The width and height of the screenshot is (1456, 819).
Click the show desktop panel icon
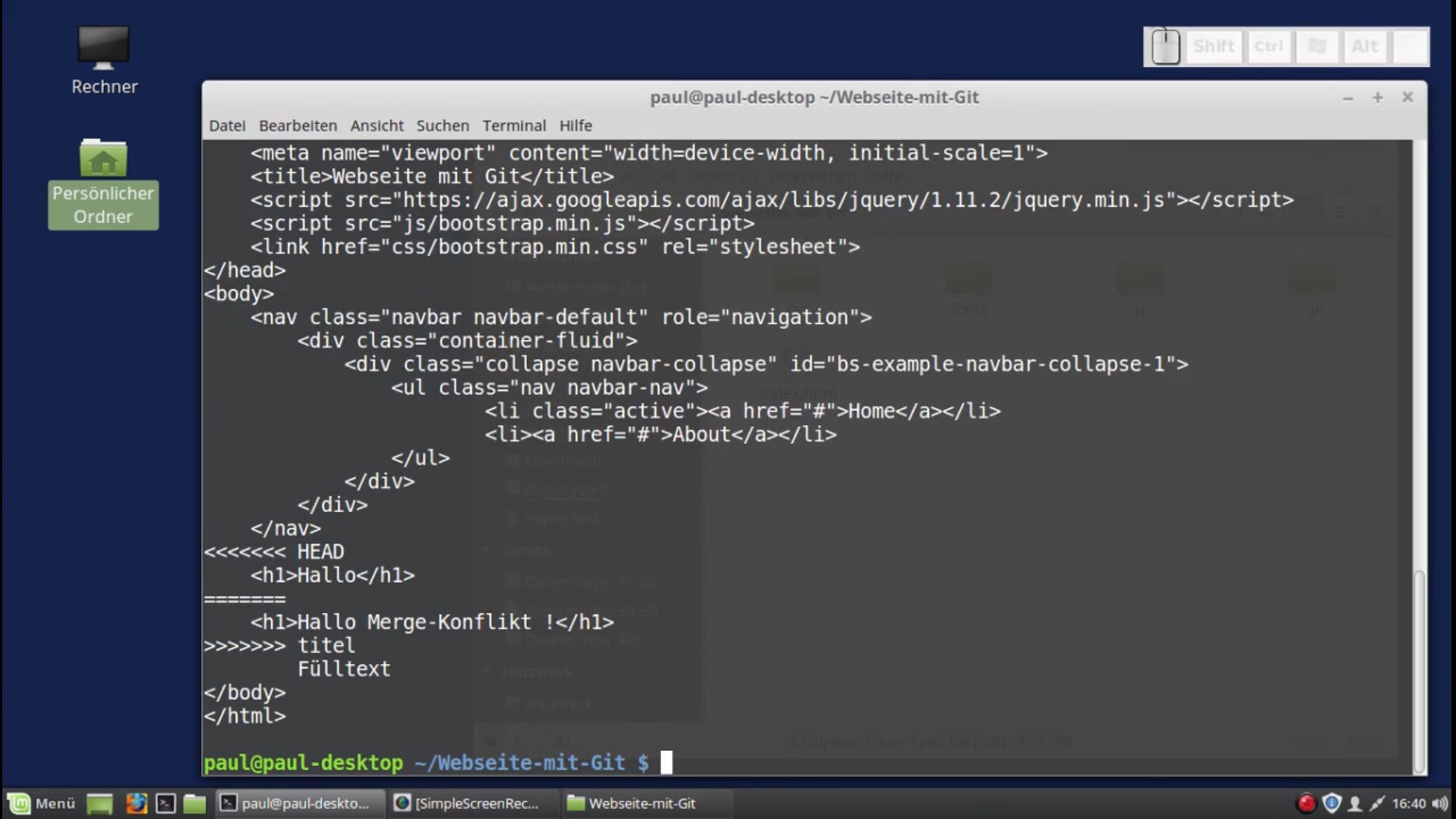coord(99,803)
